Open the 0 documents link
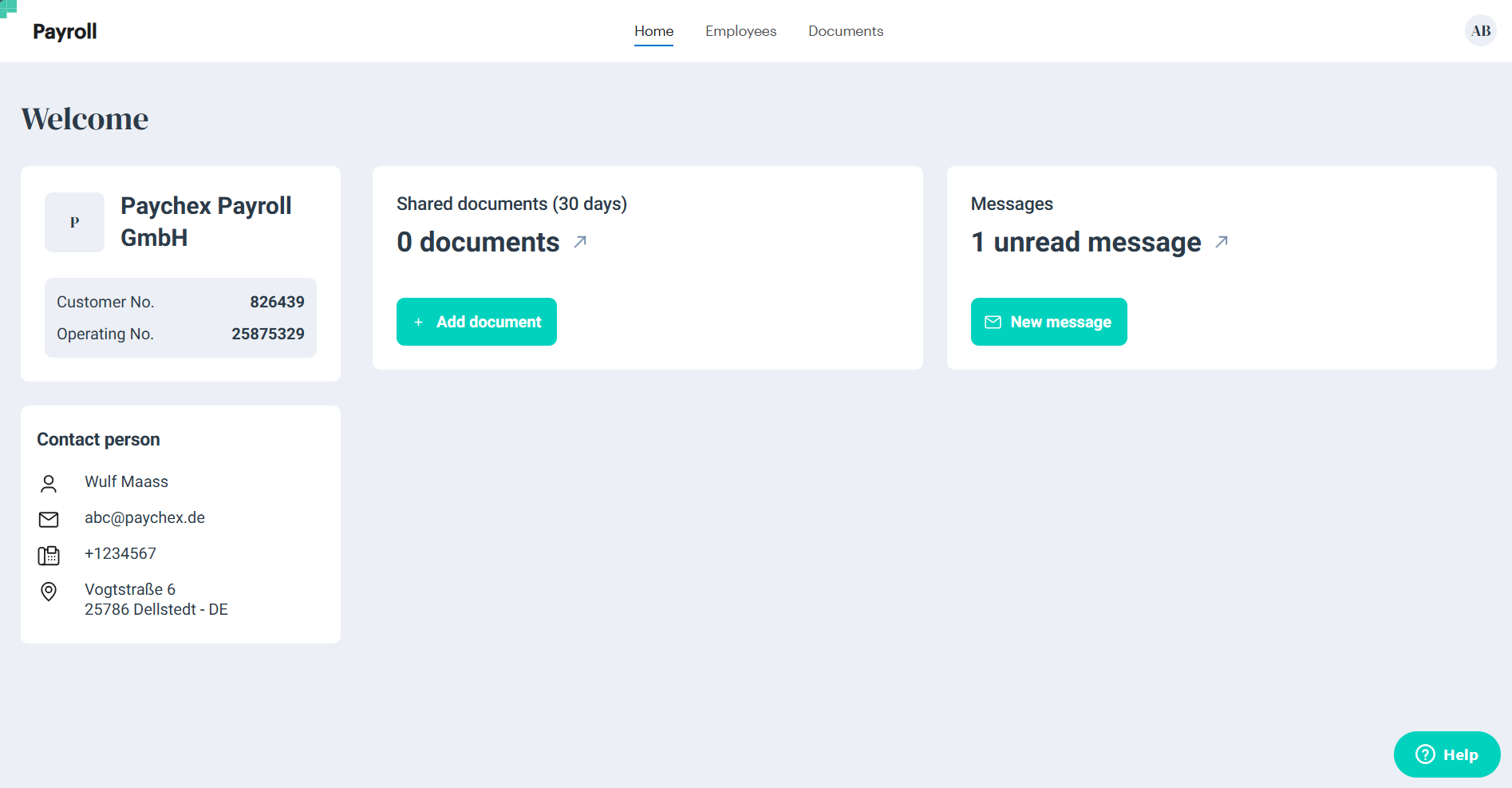Image resolution: width=1512 pixels, height=788 pixels. pos(478,242)
